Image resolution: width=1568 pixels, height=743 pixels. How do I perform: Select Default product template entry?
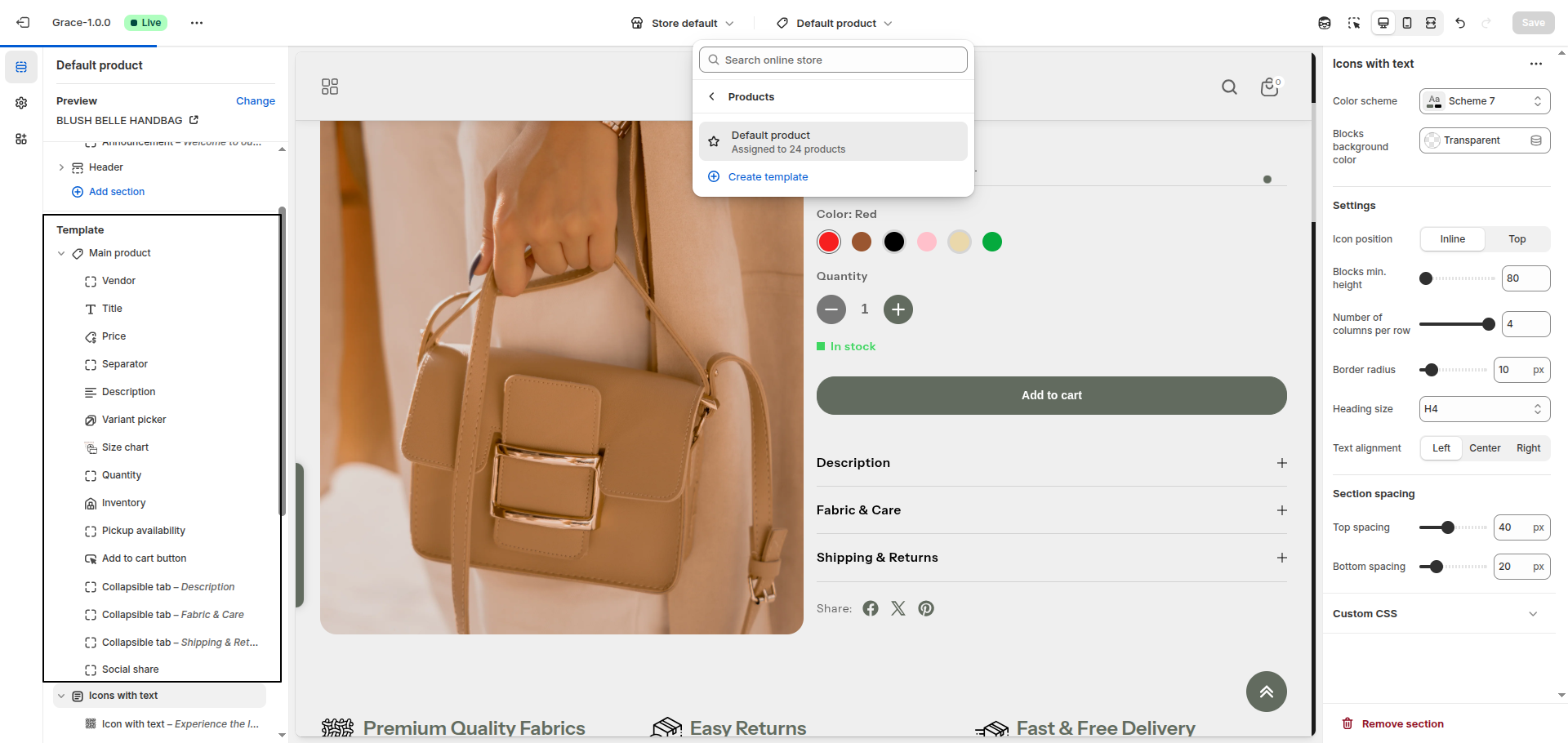[x=833, y=141]
